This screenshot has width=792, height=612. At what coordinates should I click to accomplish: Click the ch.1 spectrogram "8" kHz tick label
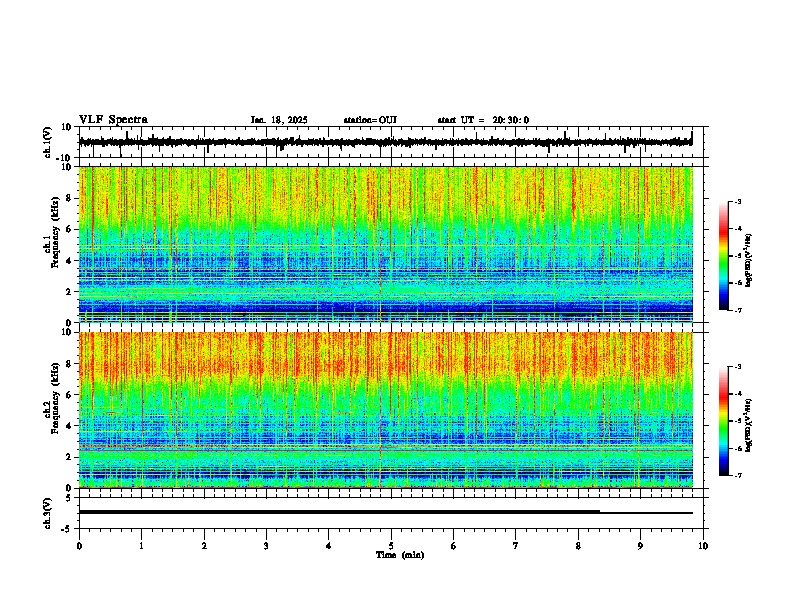pos(69,198)
